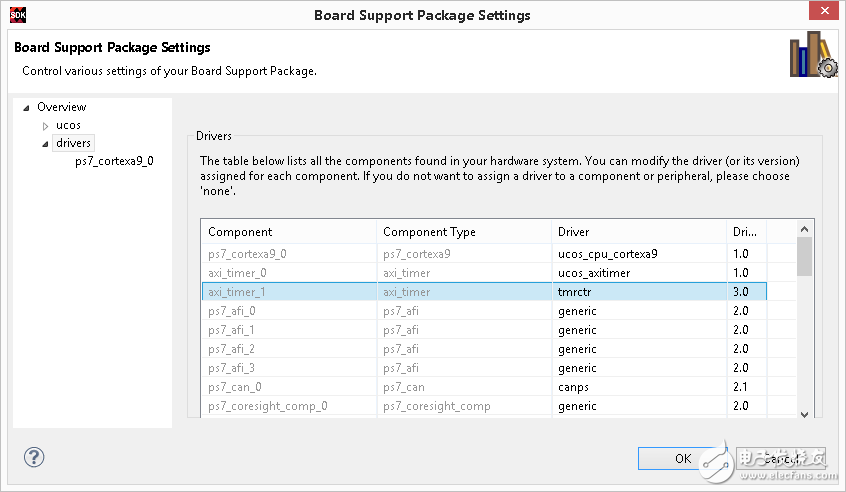
Task: Click the table scrollbar up arrow
Action: tap(804, 228)
